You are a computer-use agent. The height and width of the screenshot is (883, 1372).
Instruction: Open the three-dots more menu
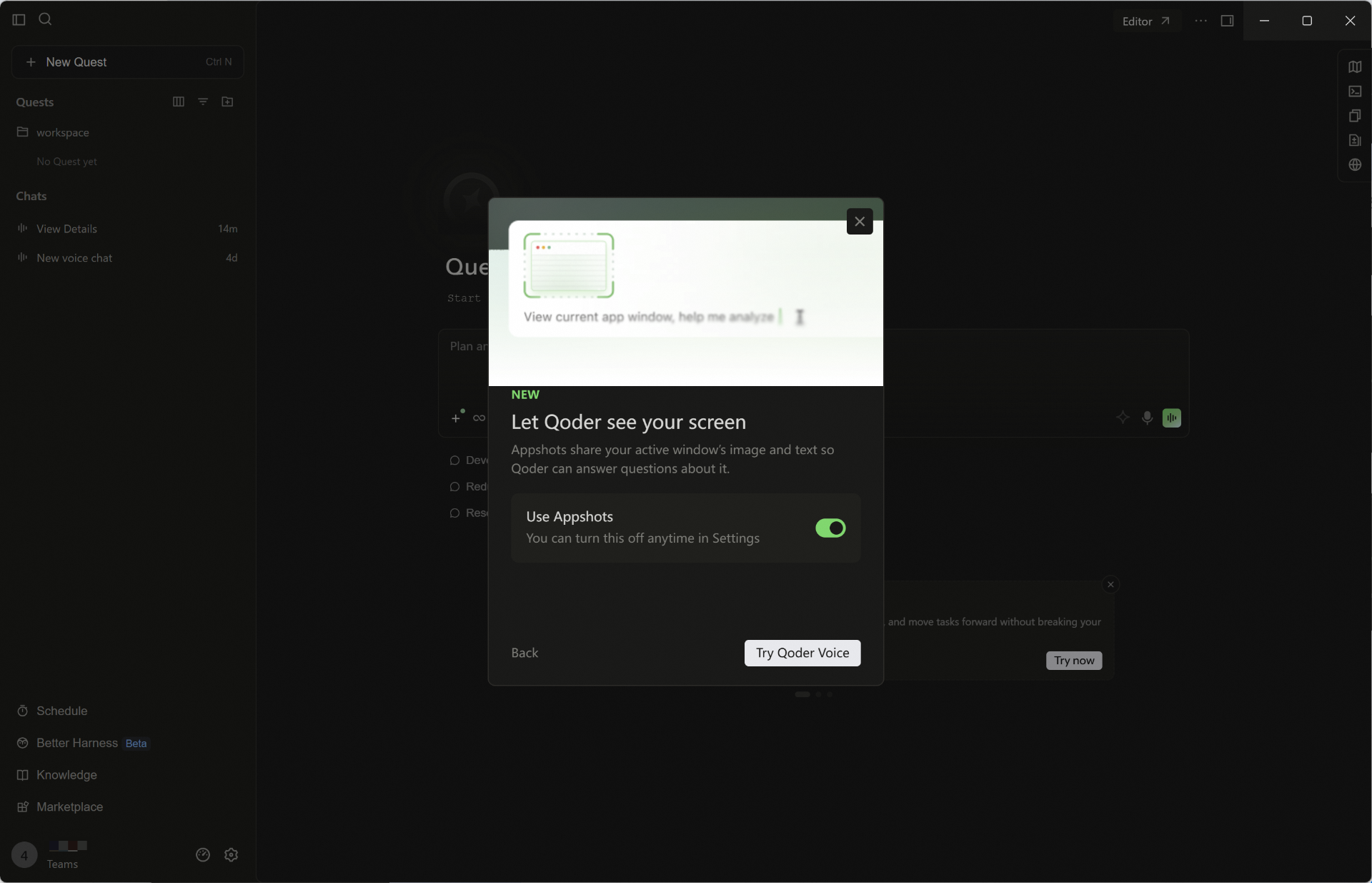(1200, 21)
